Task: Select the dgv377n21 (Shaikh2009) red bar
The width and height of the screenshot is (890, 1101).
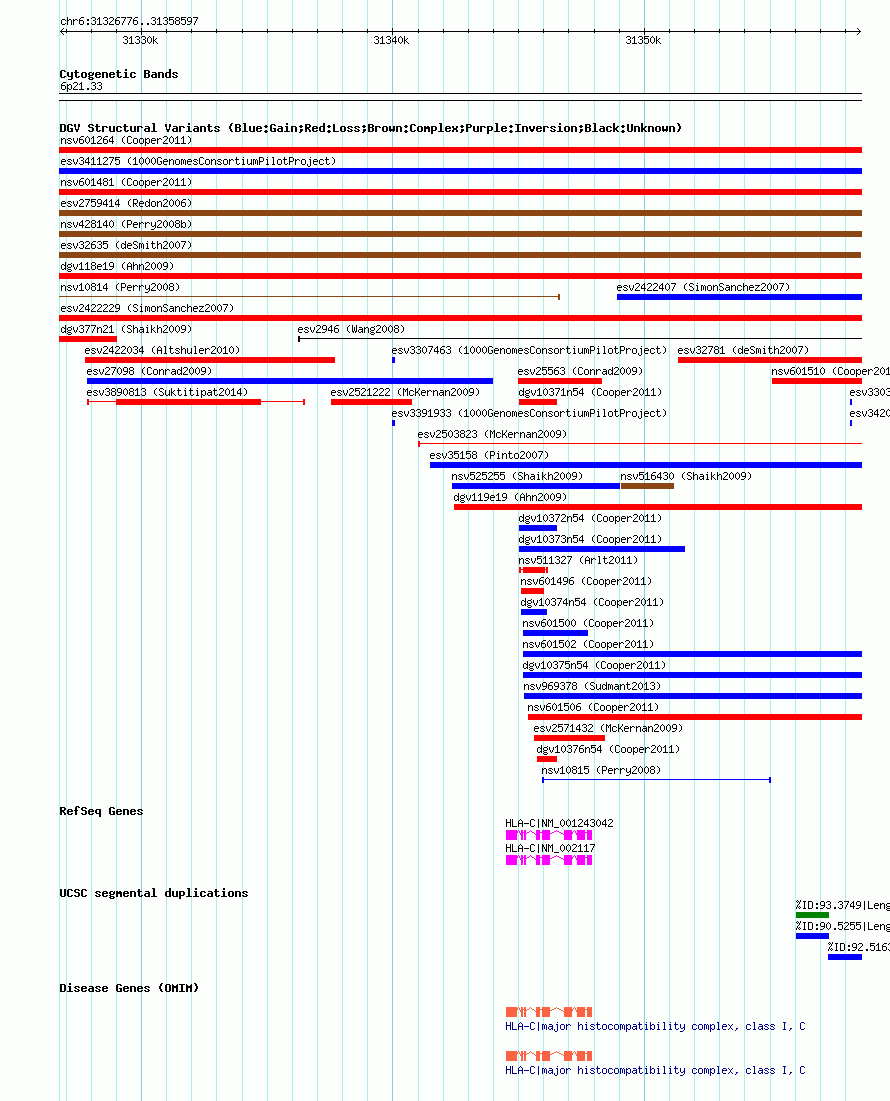Action: pos(88,340)
